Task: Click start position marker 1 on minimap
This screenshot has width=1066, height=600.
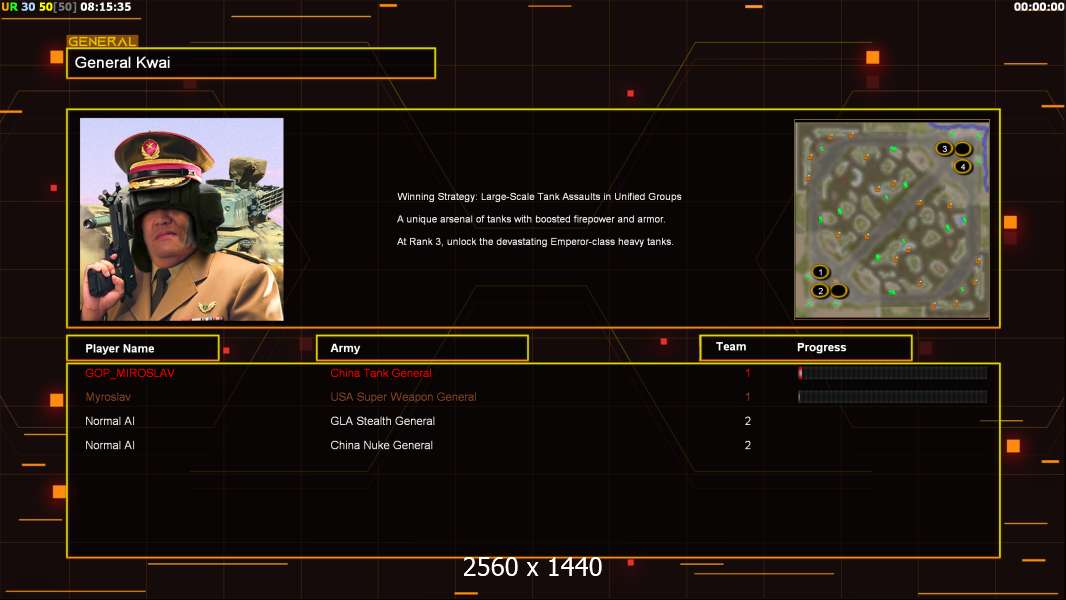Action: click(821, 272)
